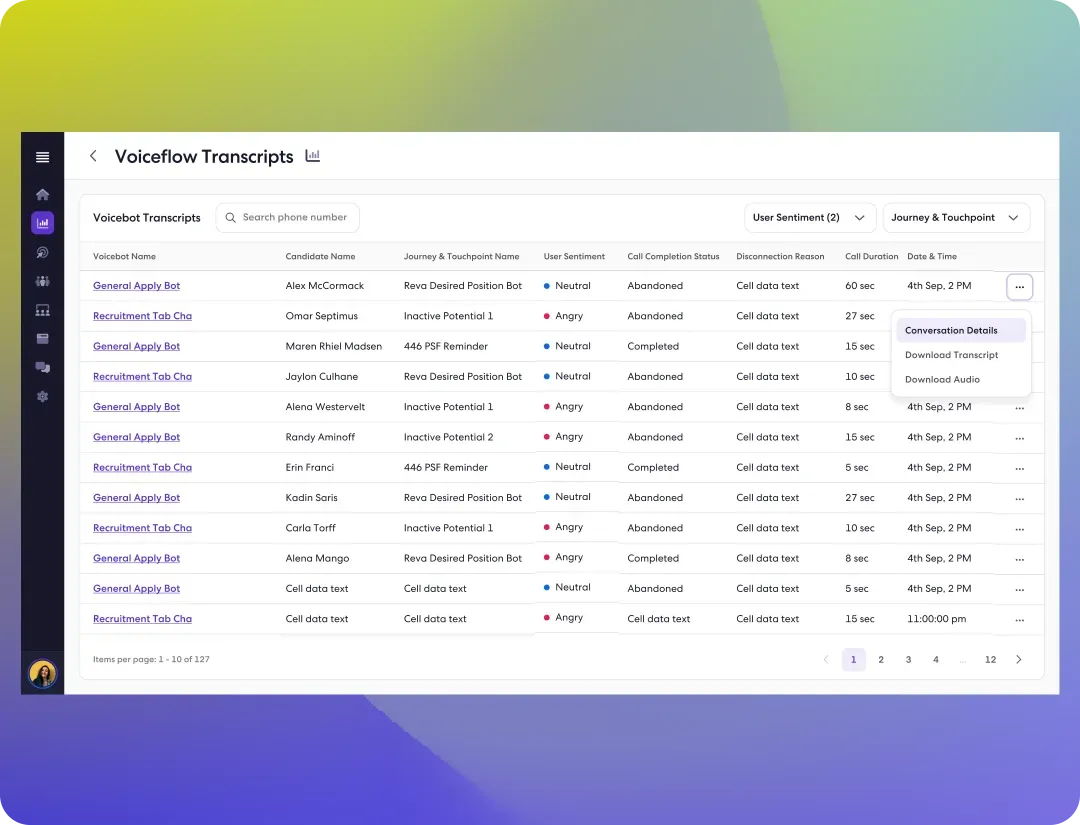
Task: Open the Journey & Touchpoint dropdown
Action: click(x=956, y=218)
